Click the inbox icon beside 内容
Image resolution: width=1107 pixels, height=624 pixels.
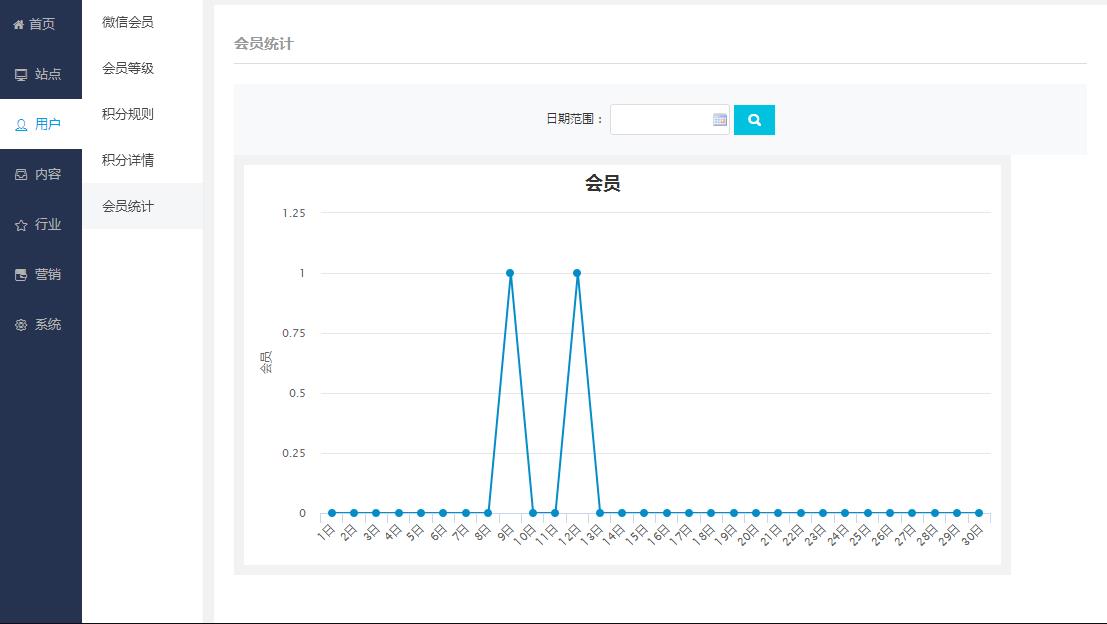(21, 174)
